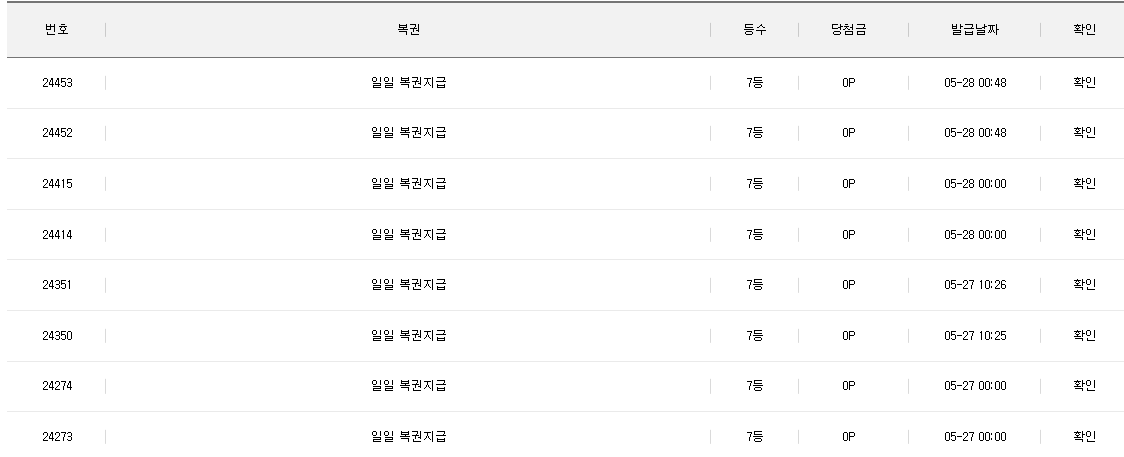Click 확인 link for ticket 24453
This screenshot has height=457, width=1124.
[1084, 82]
